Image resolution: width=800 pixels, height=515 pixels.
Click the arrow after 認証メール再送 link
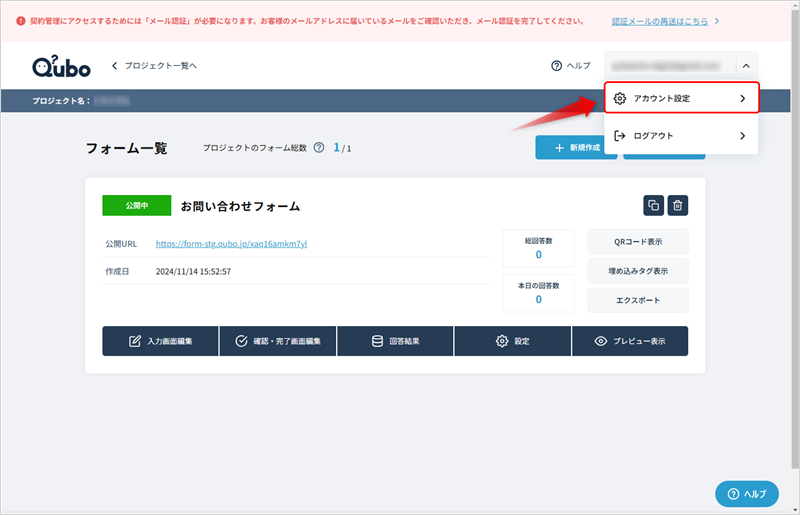(717, 21)
